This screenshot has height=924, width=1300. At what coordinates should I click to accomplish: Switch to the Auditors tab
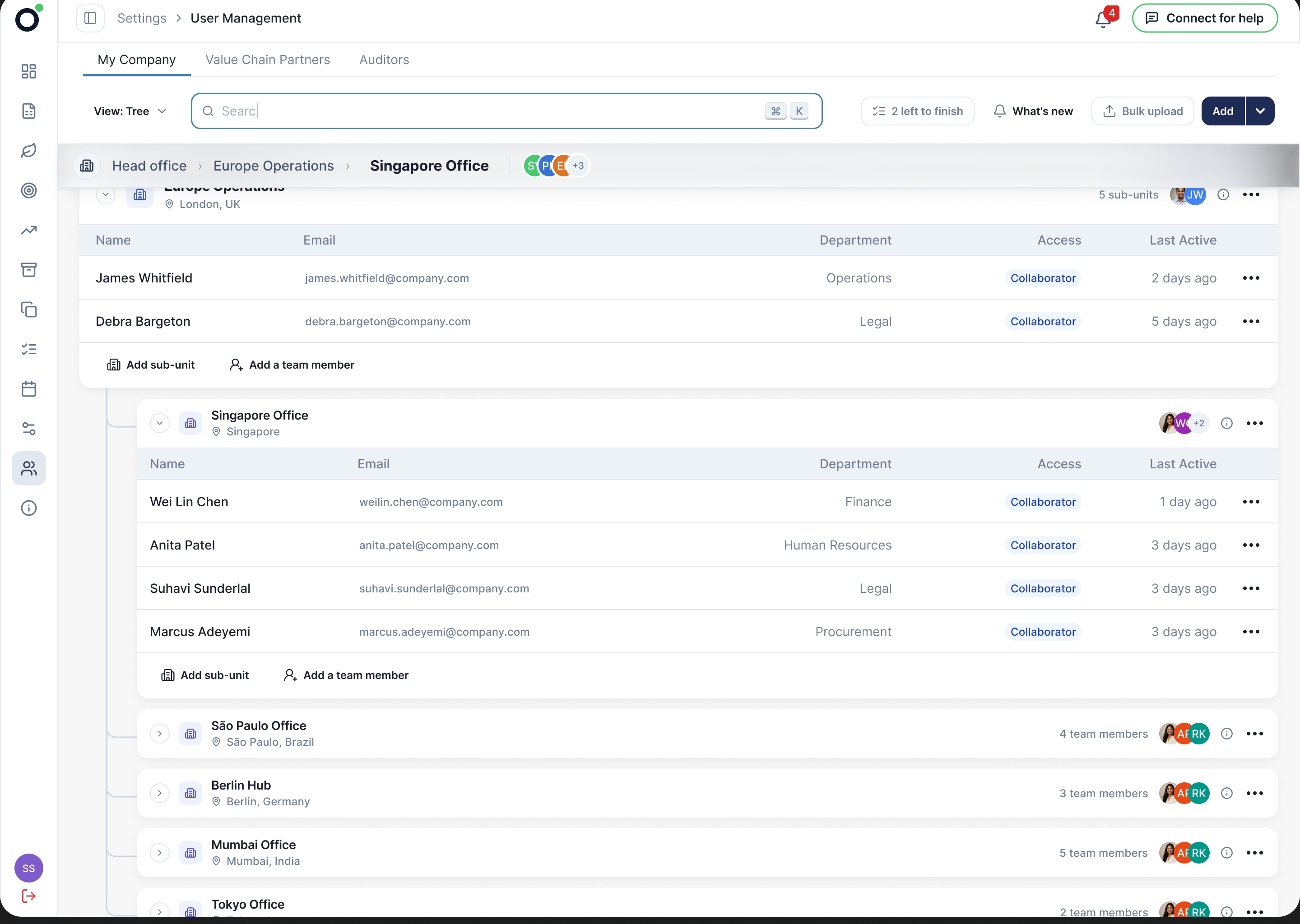point(384,60)
